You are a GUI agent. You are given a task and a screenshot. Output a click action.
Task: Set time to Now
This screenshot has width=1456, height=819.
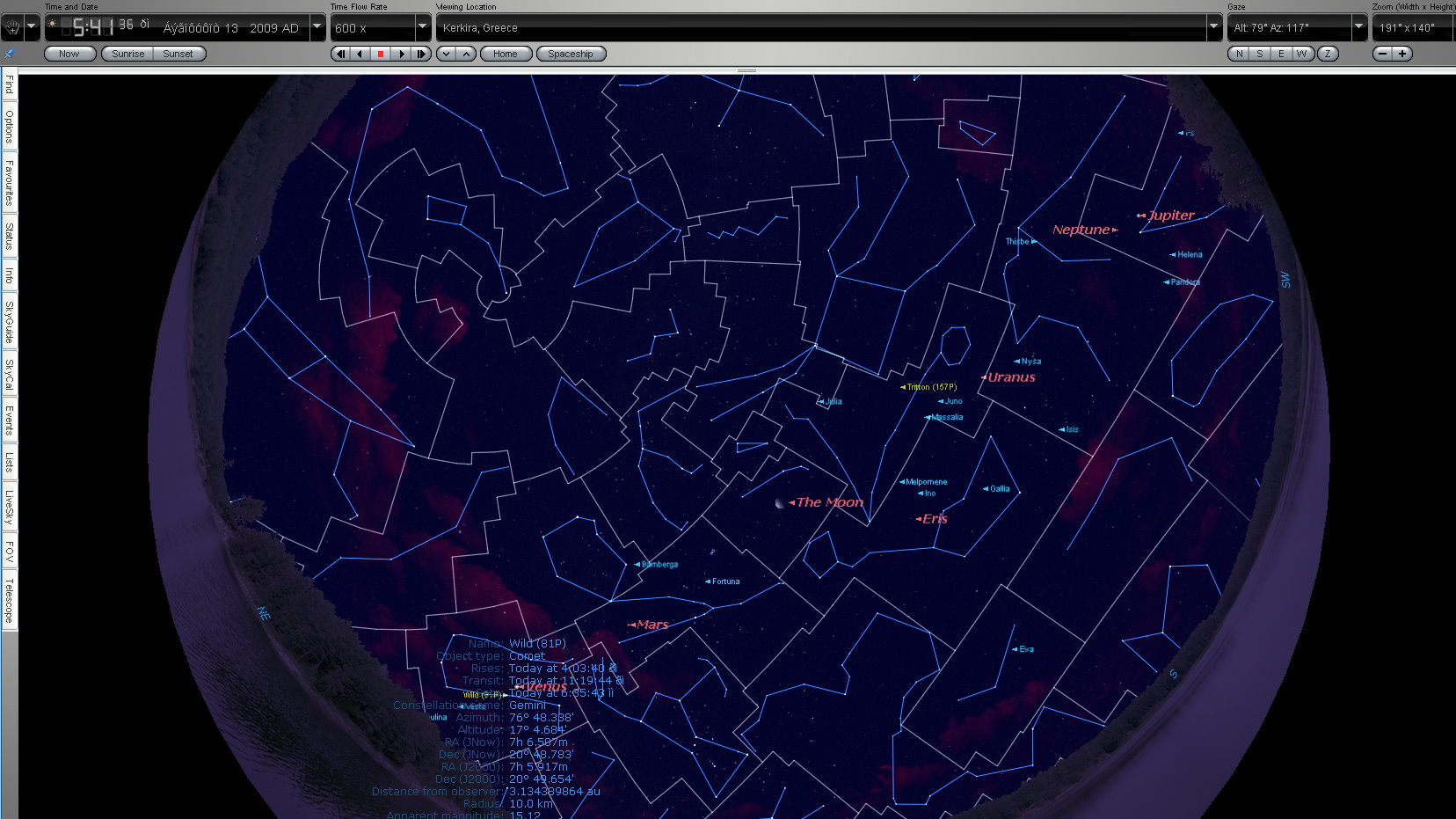coord(69,54)
